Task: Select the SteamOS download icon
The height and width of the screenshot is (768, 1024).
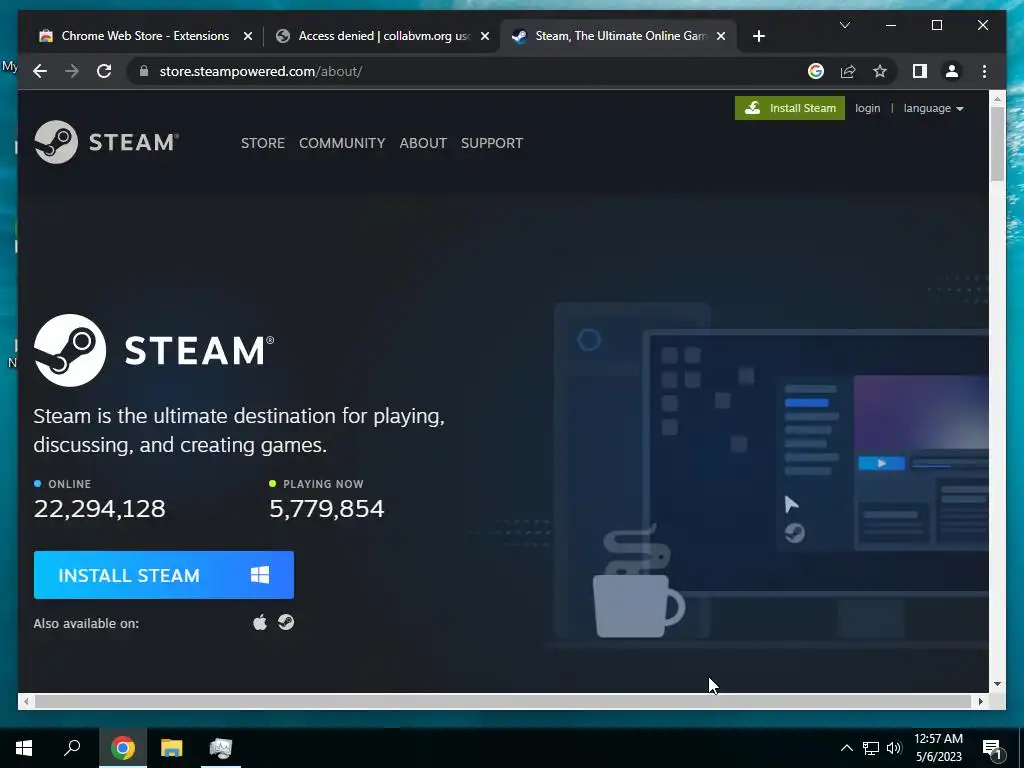Action: click(286, 622)
